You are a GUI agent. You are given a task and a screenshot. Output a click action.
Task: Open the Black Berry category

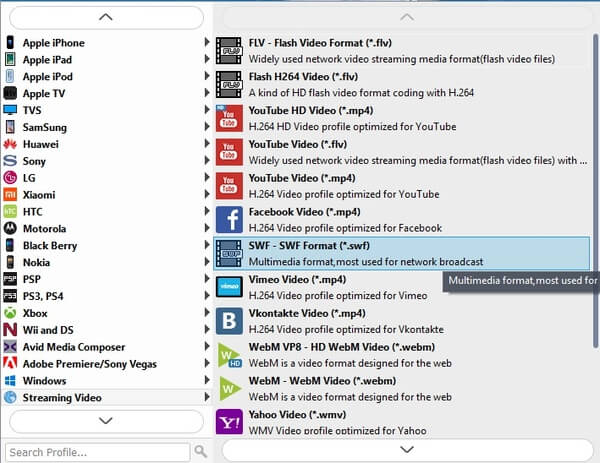107,245
